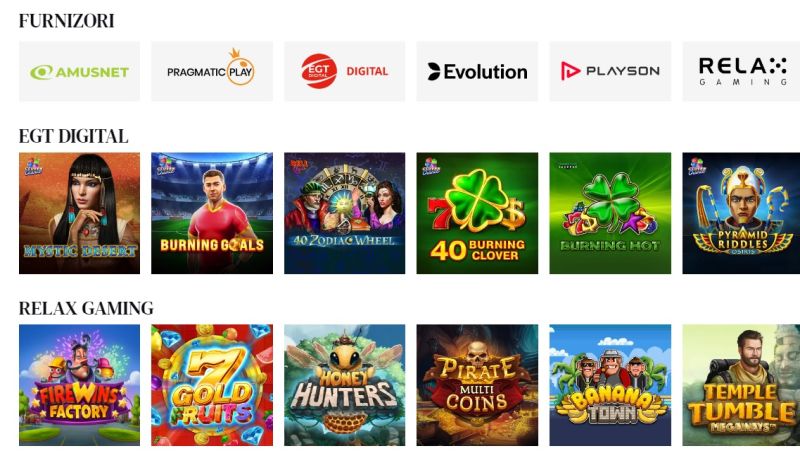The image size is (800, 458).
Task: Select the Temple Tumble Megaways game
Action: pos(741,385)
